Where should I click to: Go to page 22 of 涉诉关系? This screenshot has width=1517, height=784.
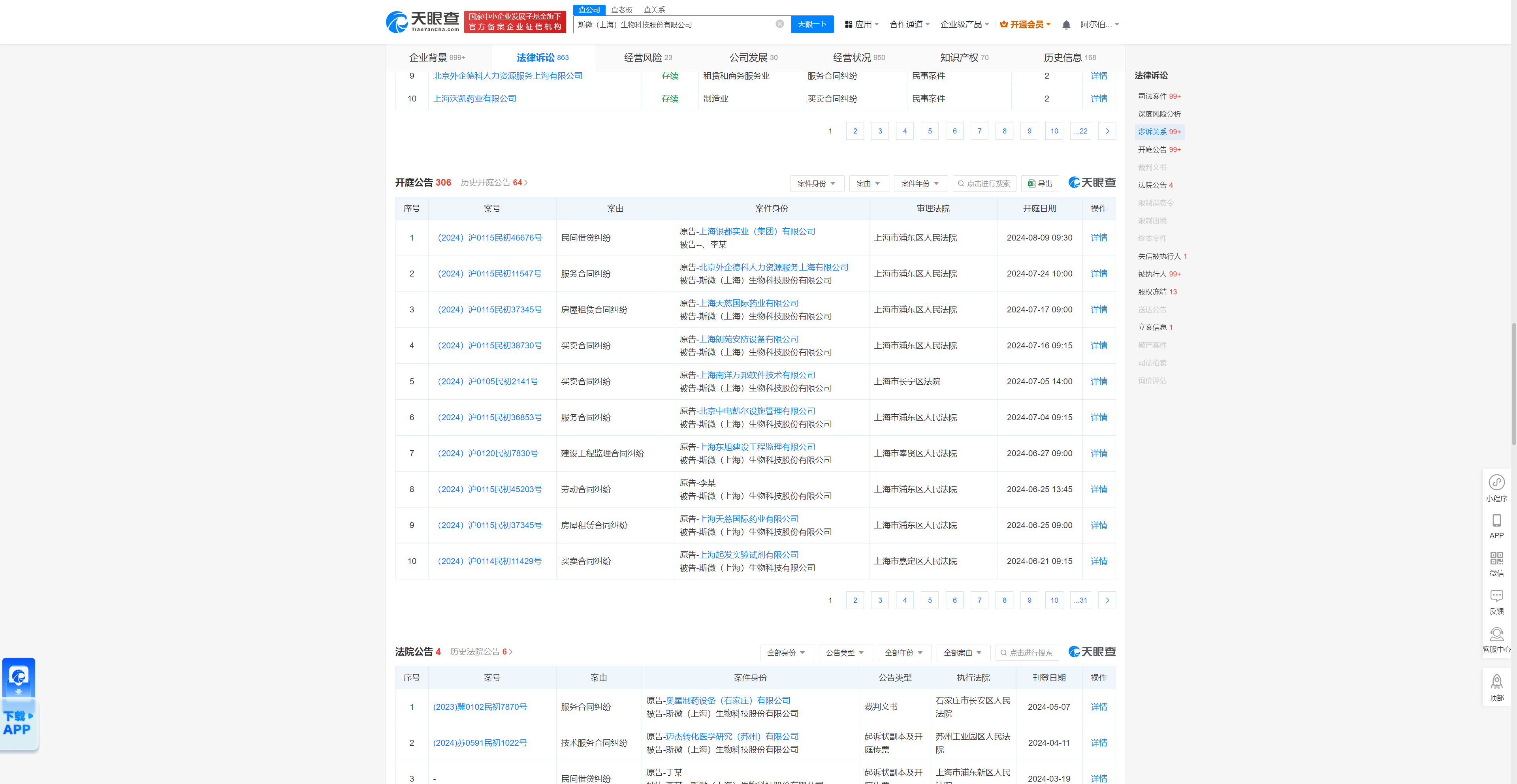pos(1080,131)
